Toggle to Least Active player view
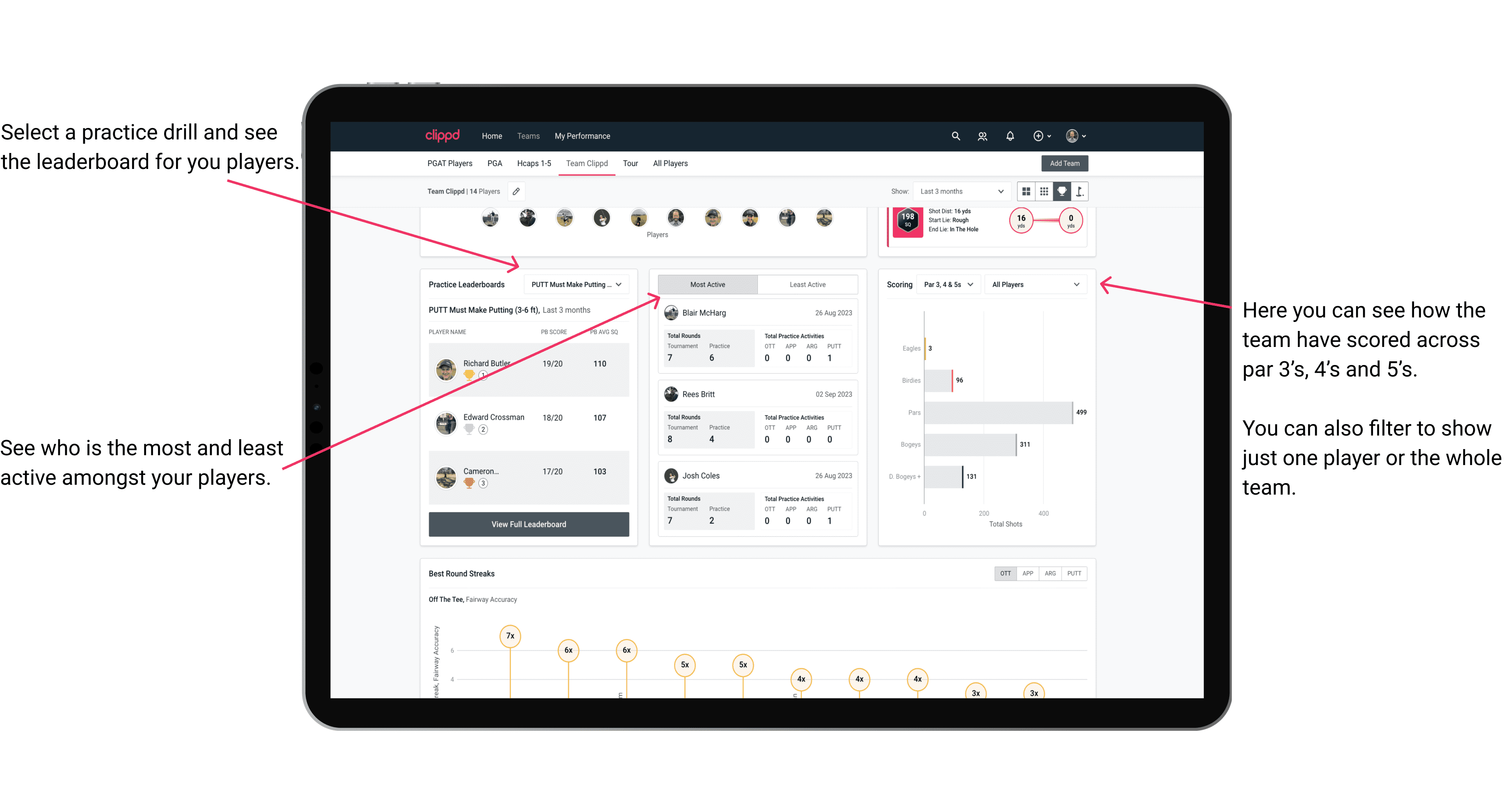This screenshot has height=812, width=1510. (x=808, y=285)
